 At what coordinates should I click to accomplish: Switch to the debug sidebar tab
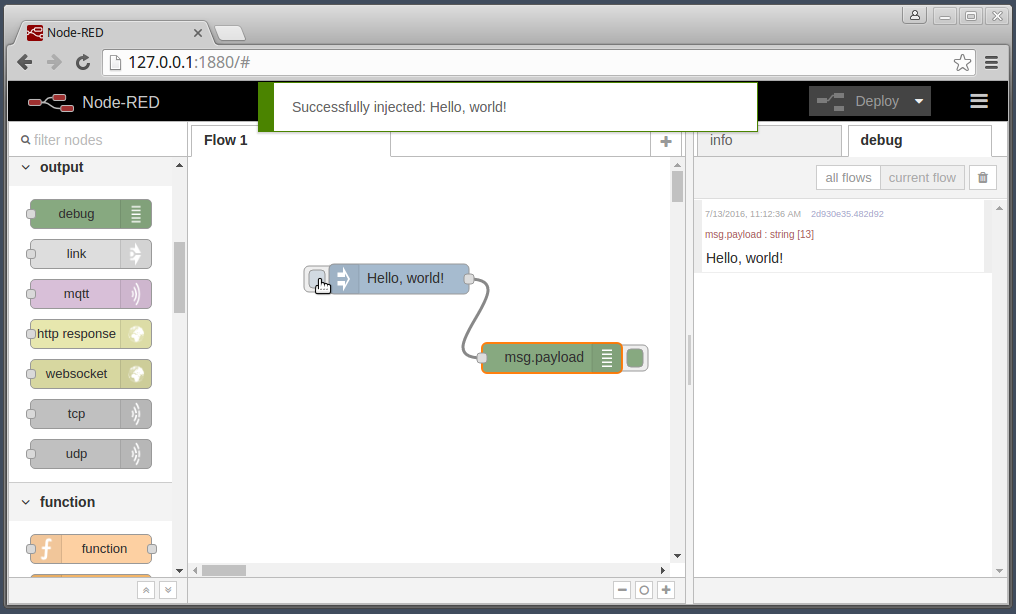pyautogui.click(x=919, y=141)
